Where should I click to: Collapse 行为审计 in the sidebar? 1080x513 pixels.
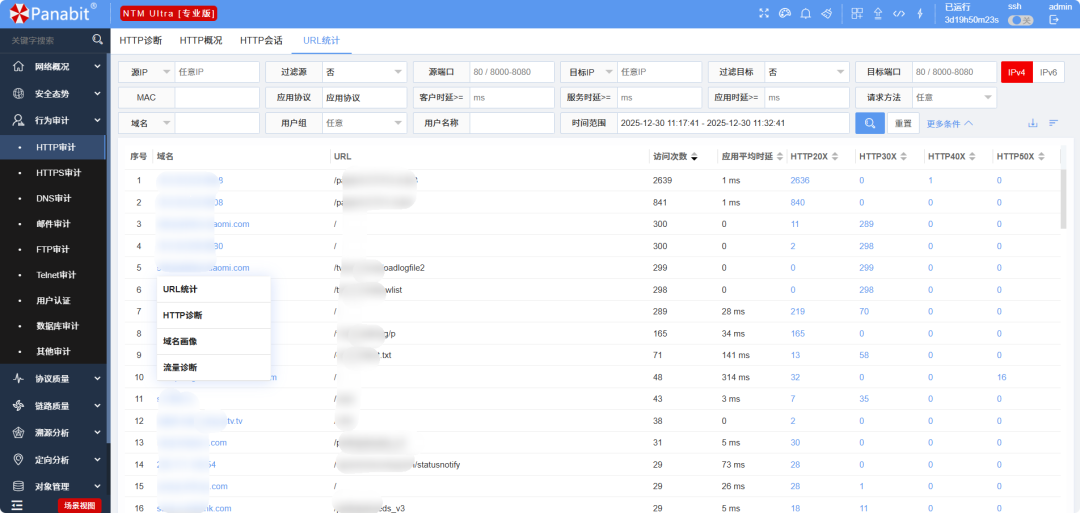[54, 120]
